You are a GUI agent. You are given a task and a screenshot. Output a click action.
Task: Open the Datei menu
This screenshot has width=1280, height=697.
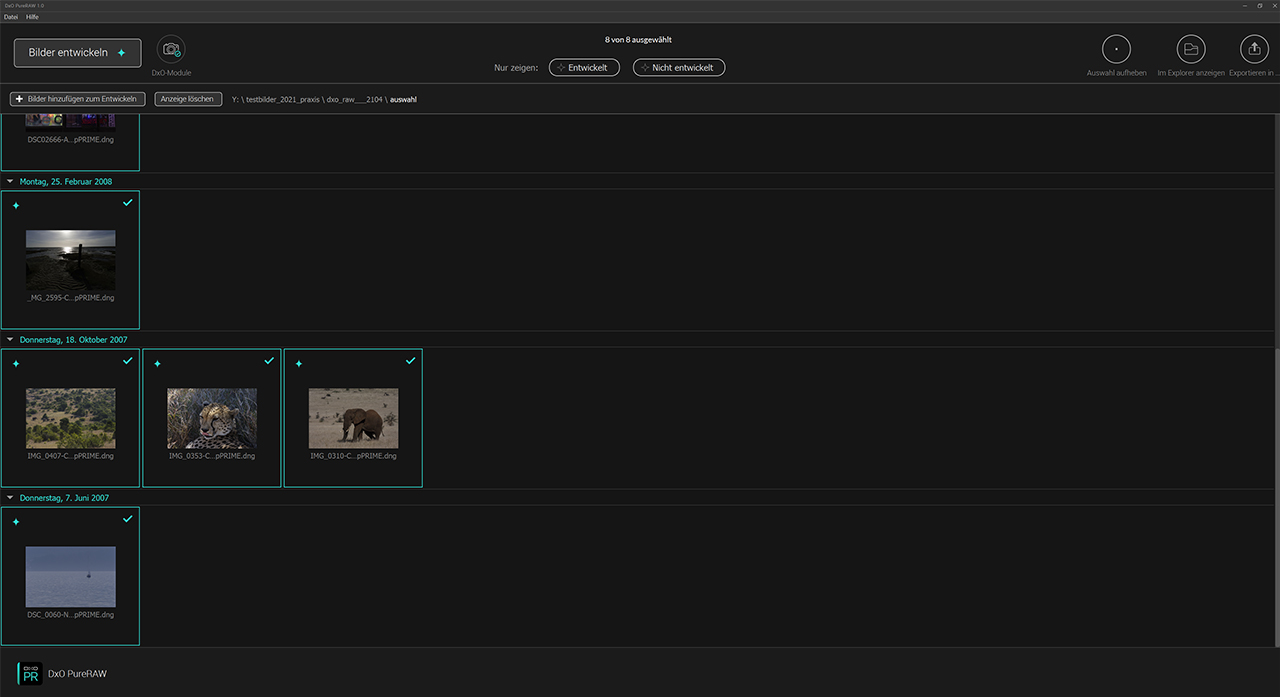[x=11, y=17]
